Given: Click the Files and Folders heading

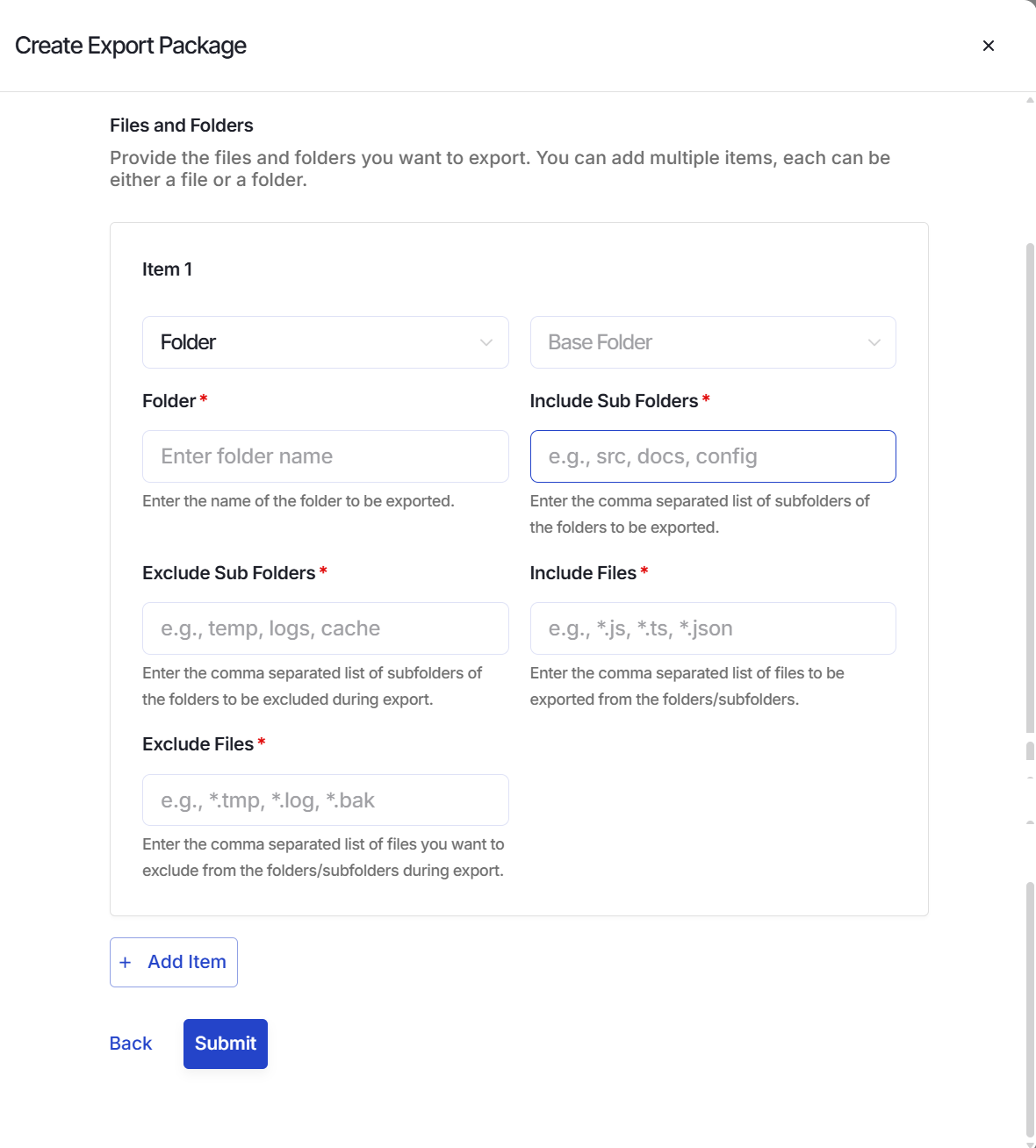Looking at the screenshot, I should (182, 126).
